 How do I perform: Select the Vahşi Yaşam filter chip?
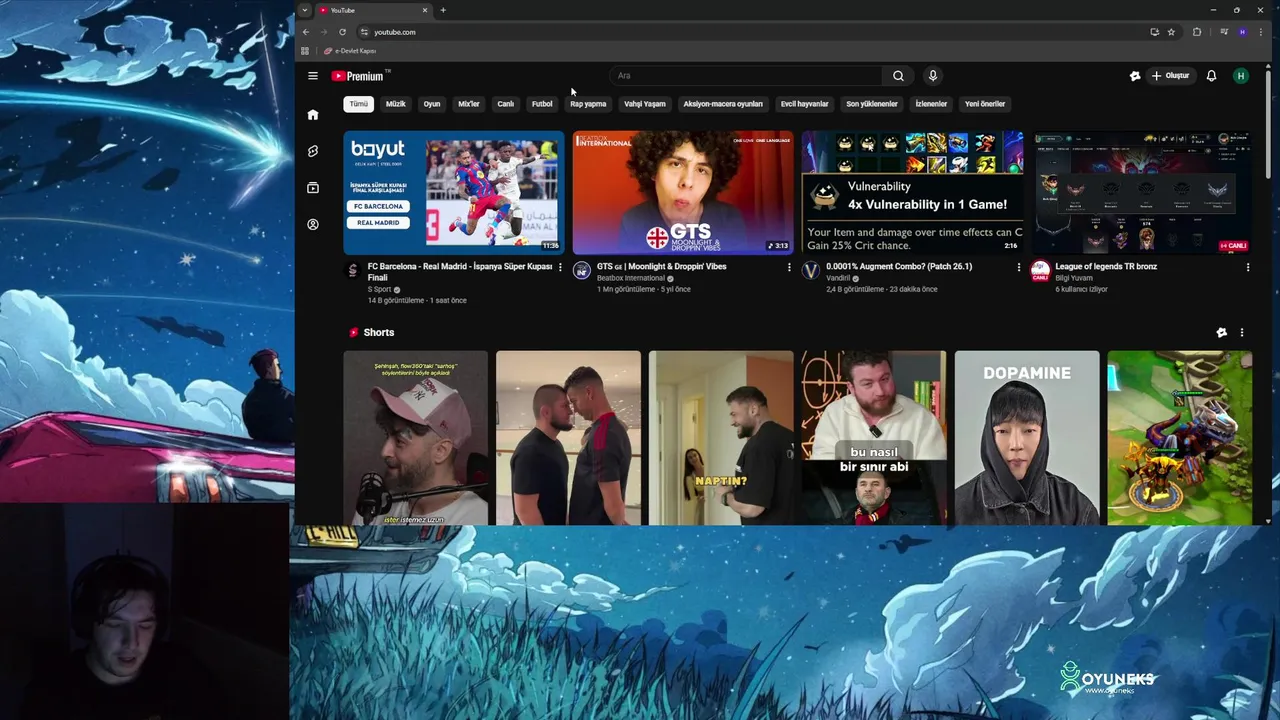[x=645, y=104]
